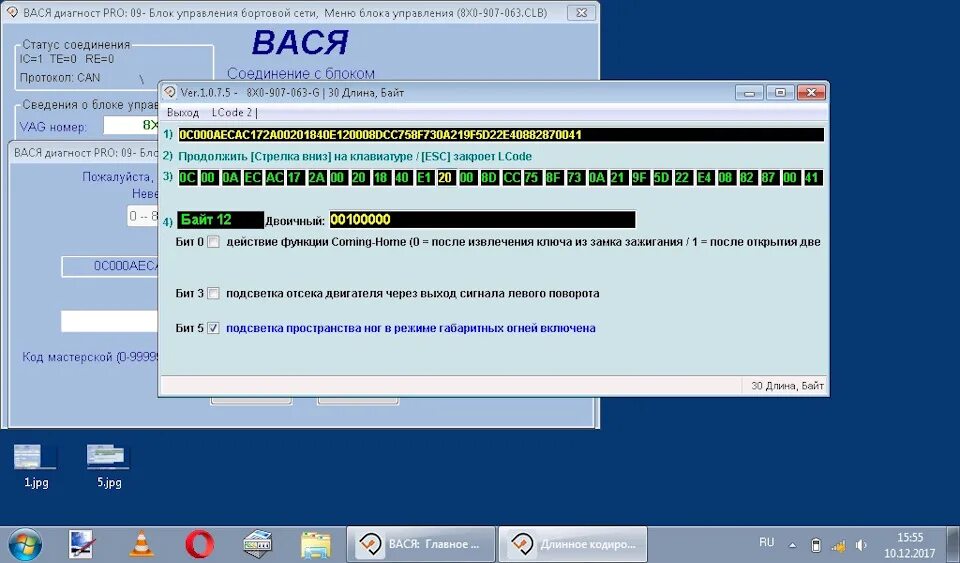Viewport: 960px width, 563px height.
Task: Open Windows Explorer folder icon on taskbar
Action: coord(316,544)
